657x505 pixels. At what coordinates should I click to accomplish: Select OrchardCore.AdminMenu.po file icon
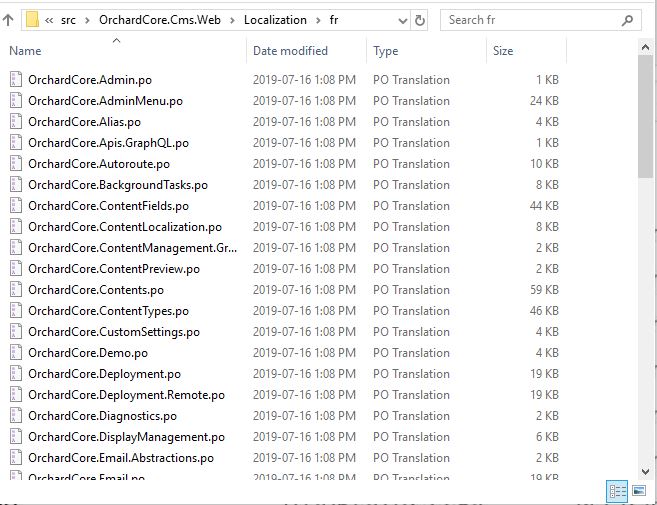tap(16, 101)
